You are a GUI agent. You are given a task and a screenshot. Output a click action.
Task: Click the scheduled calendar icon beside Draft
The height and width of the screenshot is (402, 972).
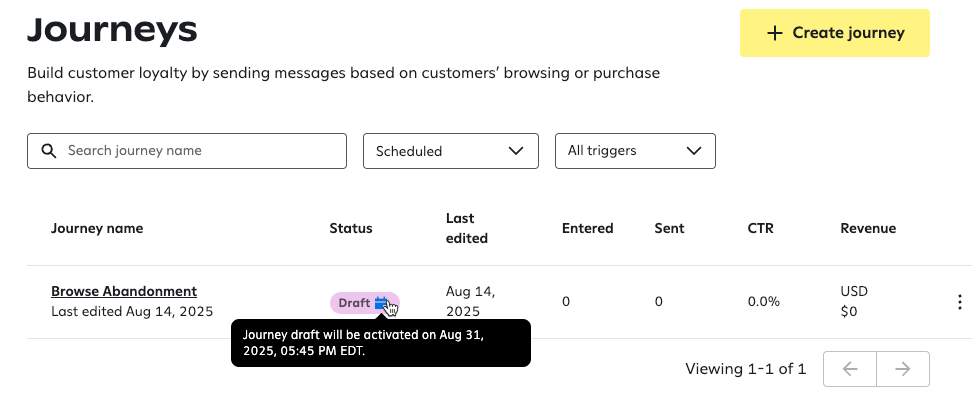tap(381, 303)
